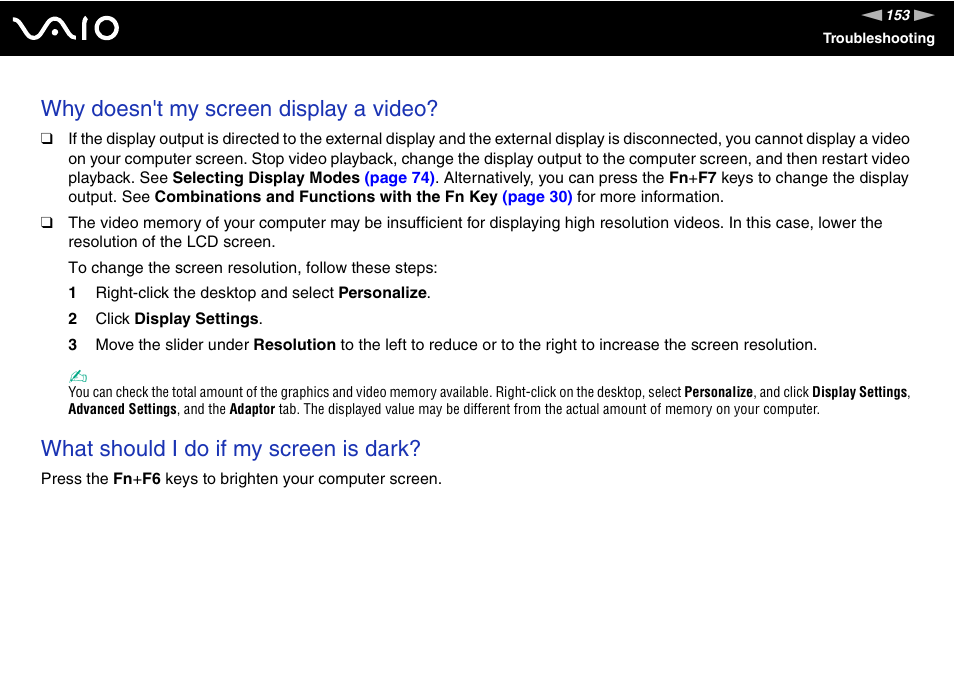Viewport: 954px width, 674px height.
Task: Click the bold "Fn+F7" key text
Action: click(x=692, y=178)
